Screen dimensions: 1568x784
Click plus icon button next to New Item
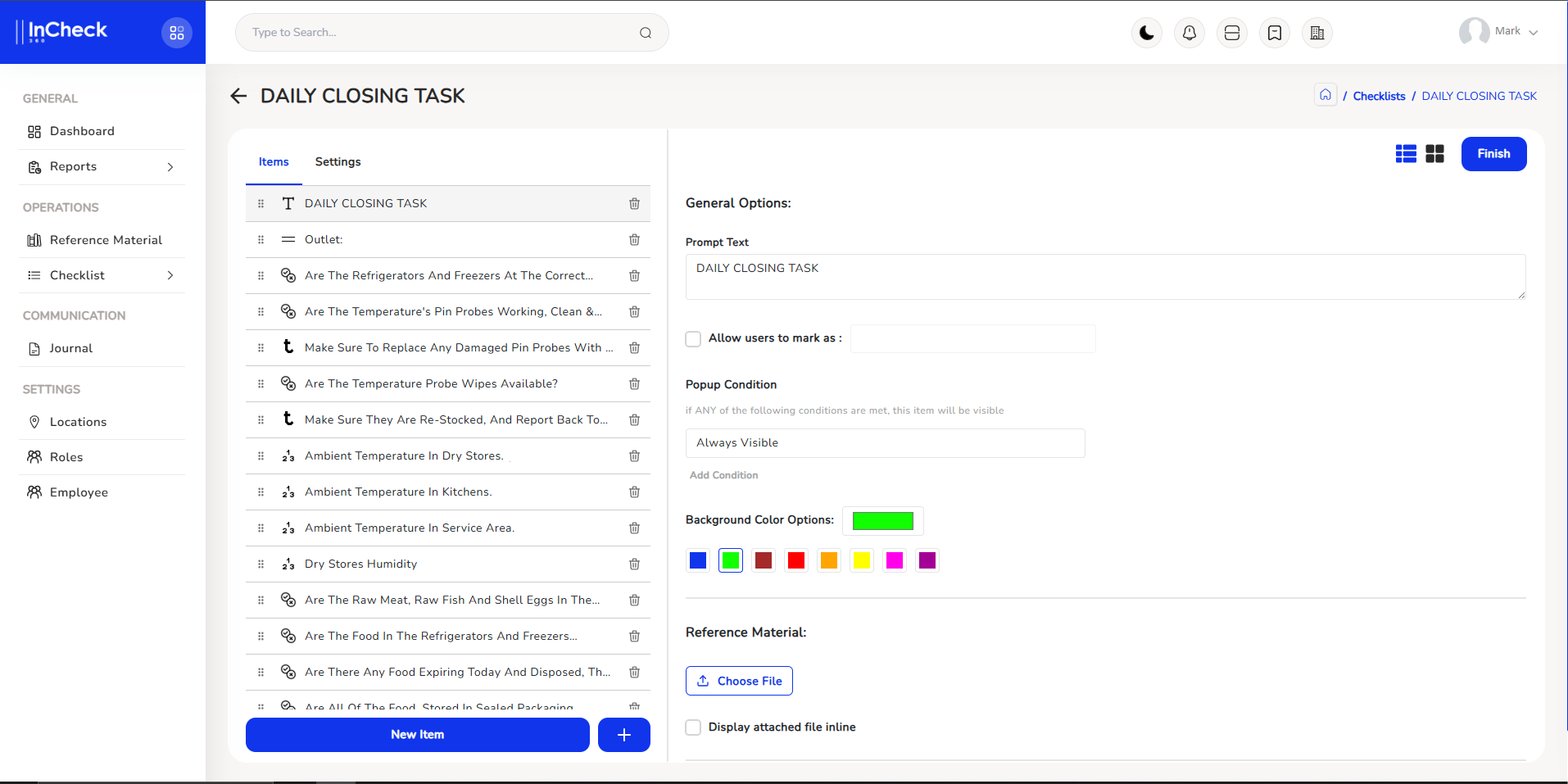coord(623,735)
